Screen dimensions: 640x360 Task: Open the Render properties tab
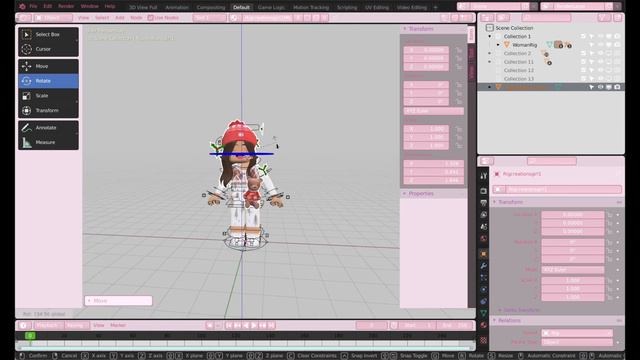[484, 191]
